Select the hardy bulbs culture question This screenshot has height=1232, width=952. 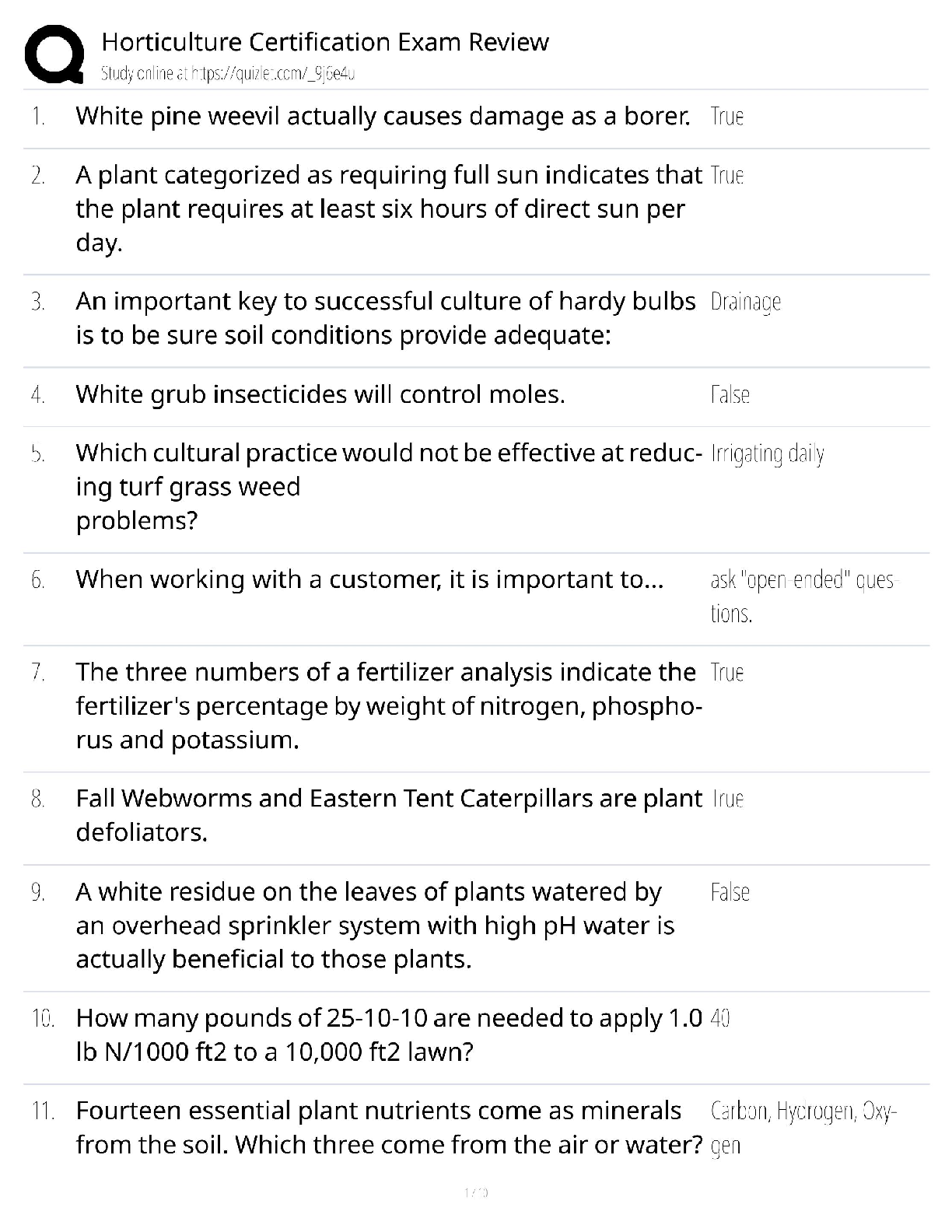click(x=385, y=318)
